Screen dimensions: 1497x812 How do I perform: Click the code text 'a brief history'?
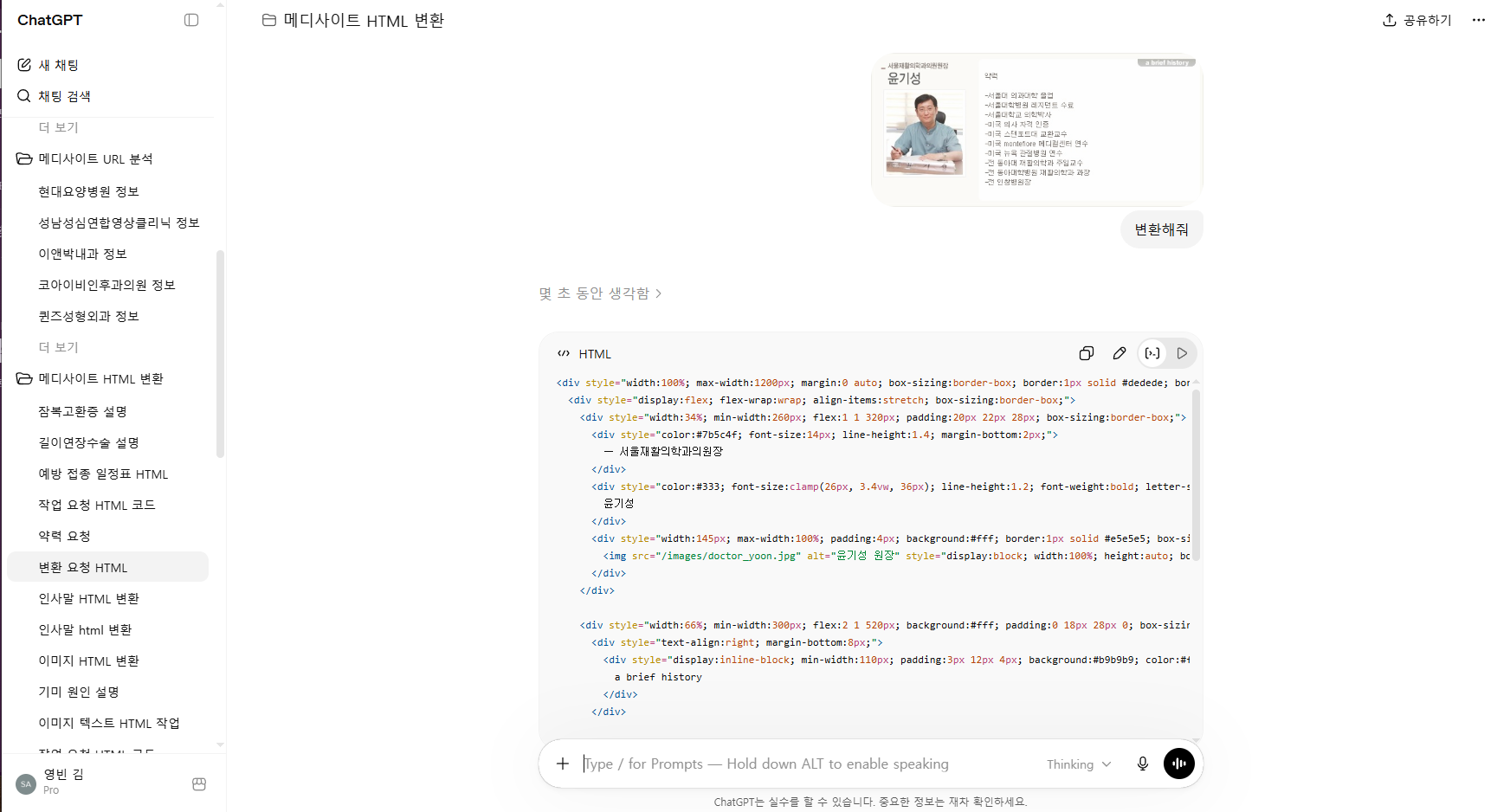pyautogui.click(x=658, y=677)
